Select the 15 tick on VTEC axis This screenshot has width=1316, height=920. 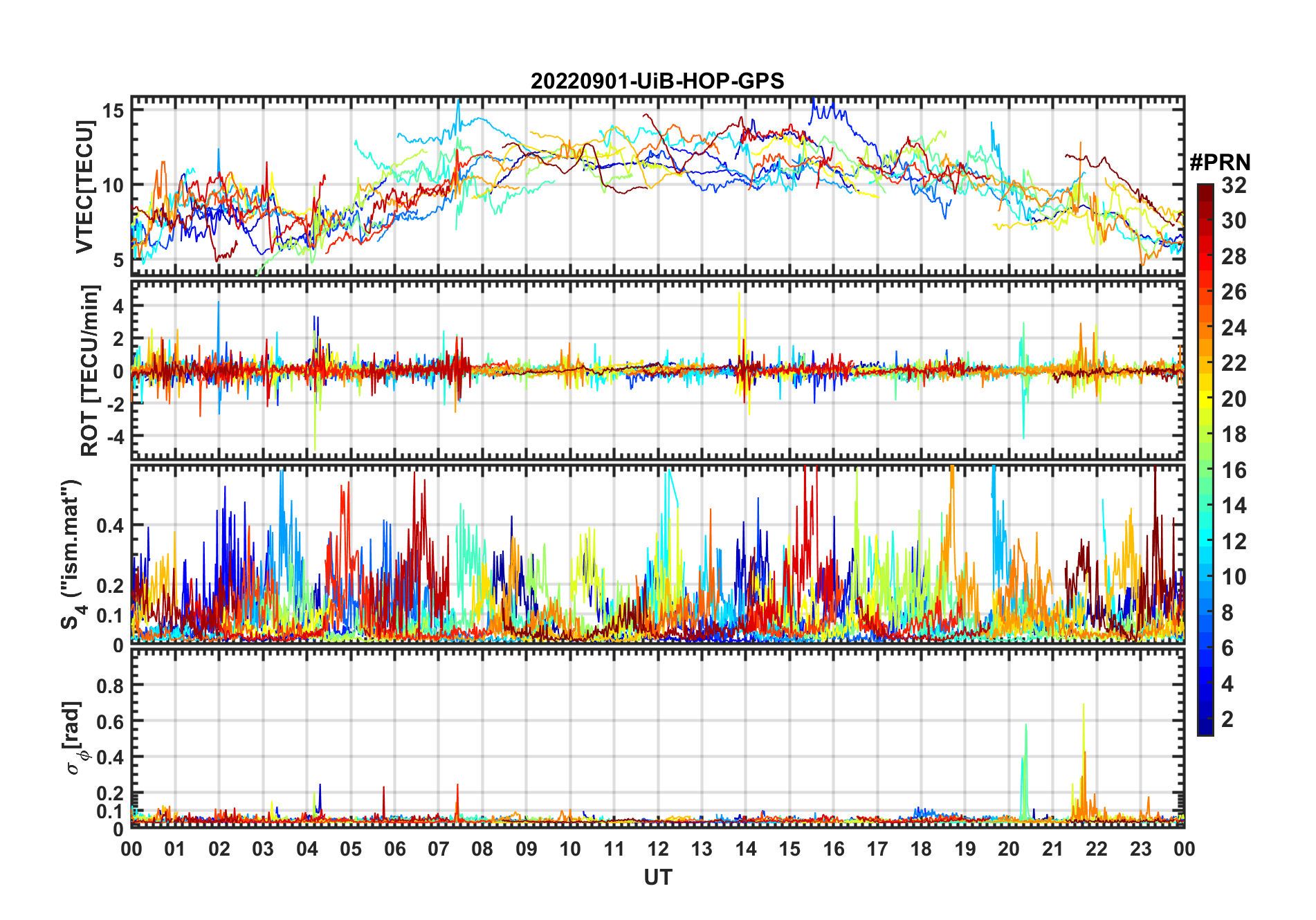(x=114, y=110)
